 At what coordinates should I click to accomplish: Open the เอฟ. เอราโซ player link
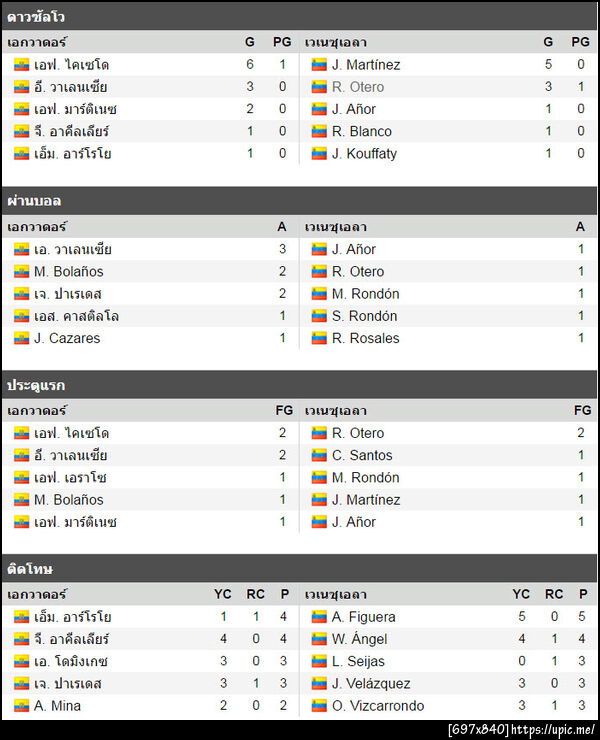(x=71, y=478)
